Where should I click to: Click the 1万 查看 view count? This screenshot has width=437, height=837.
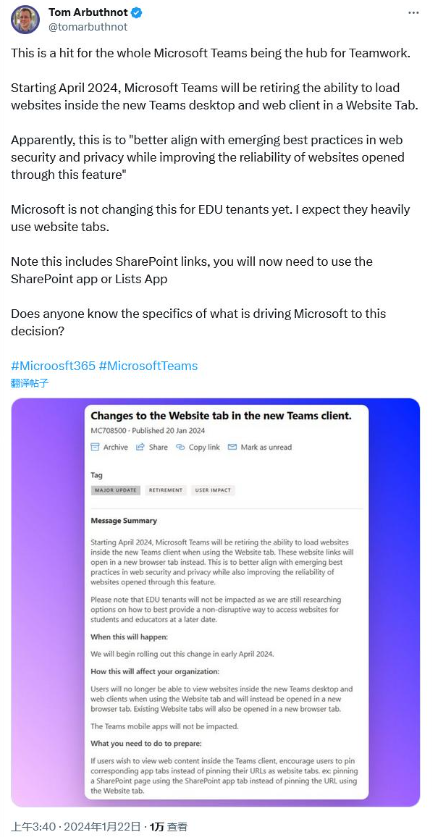(x=169, y=827)
